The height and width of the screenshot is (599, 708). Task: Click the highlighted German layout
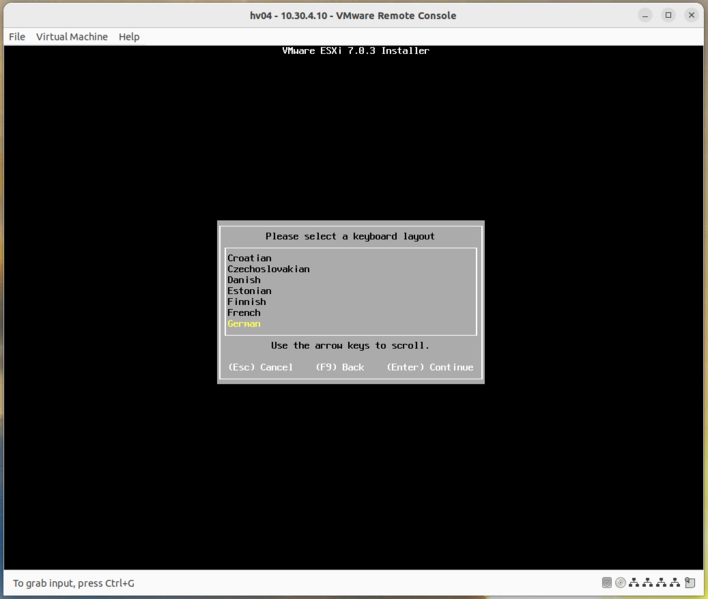[x=243, y=324]
